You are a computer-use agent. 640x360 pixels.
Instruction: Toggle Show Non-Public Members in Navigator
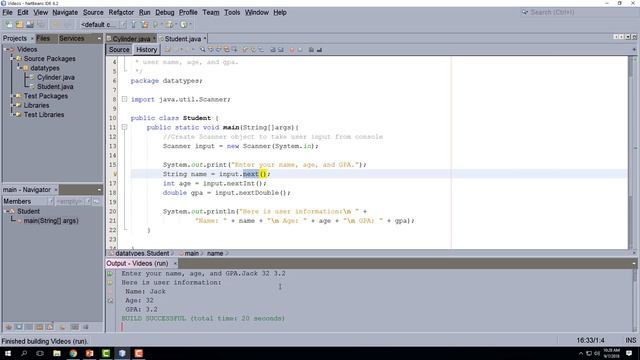pos(39,327)
